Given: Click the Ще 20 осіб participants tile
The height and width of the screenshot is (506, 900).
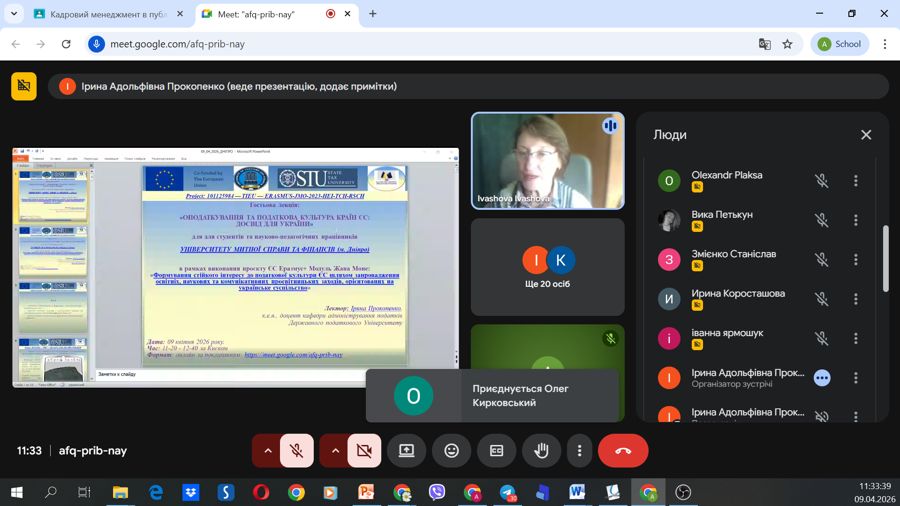Looking at the screenshot, I should pos(547,267).
